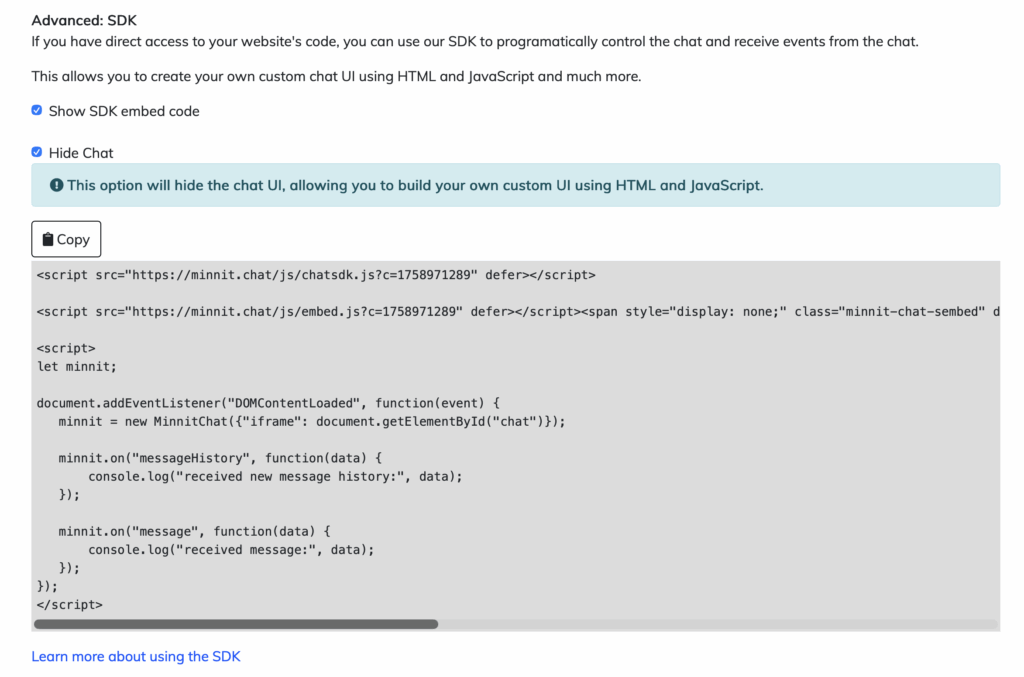1024x677 pixels.
Task: Open 'Learn more about using the SDK' link
Action: (136, 656)
